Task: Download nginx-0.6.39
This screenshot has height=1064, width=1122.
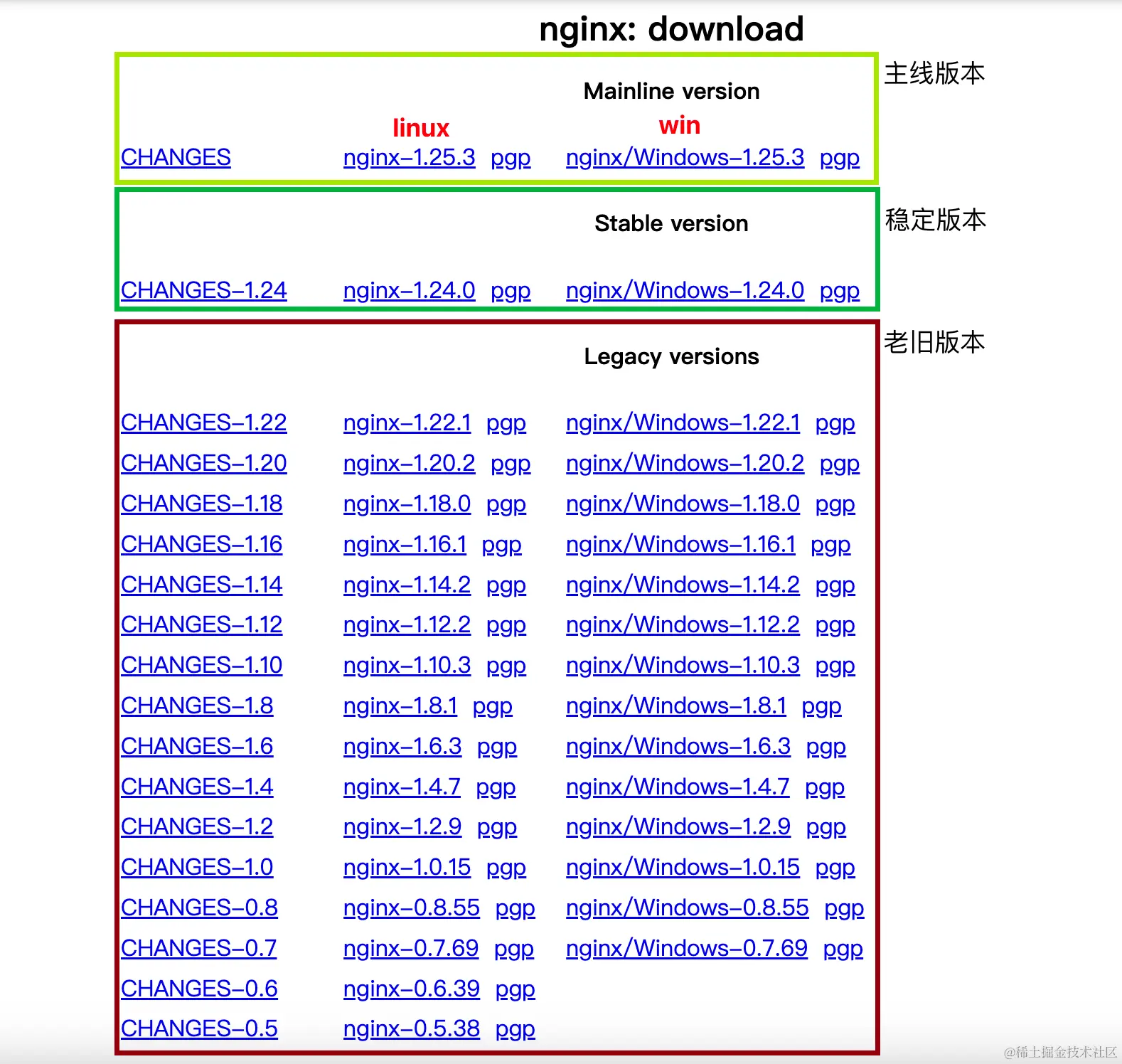Action: coord(412,989)
